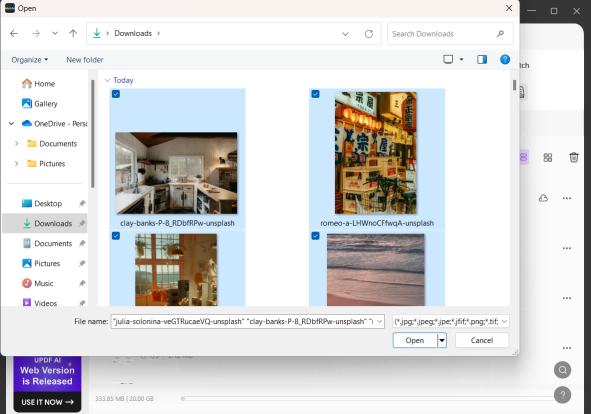Refresh the Downloads folder view
This screenshot has height=414, width=591.
369,34
